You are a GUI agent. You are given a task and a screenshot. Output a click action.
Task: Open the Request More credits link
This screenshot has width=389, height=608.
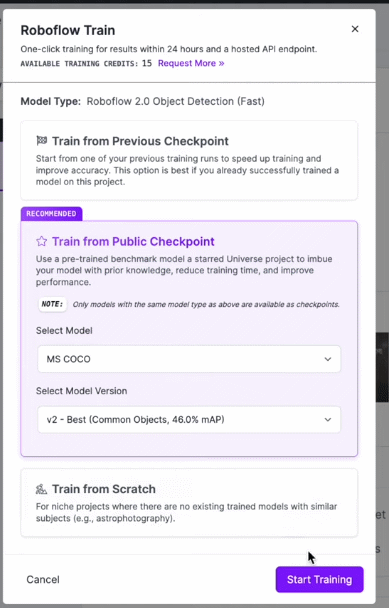pyautogui.click(x=191, y=63)
